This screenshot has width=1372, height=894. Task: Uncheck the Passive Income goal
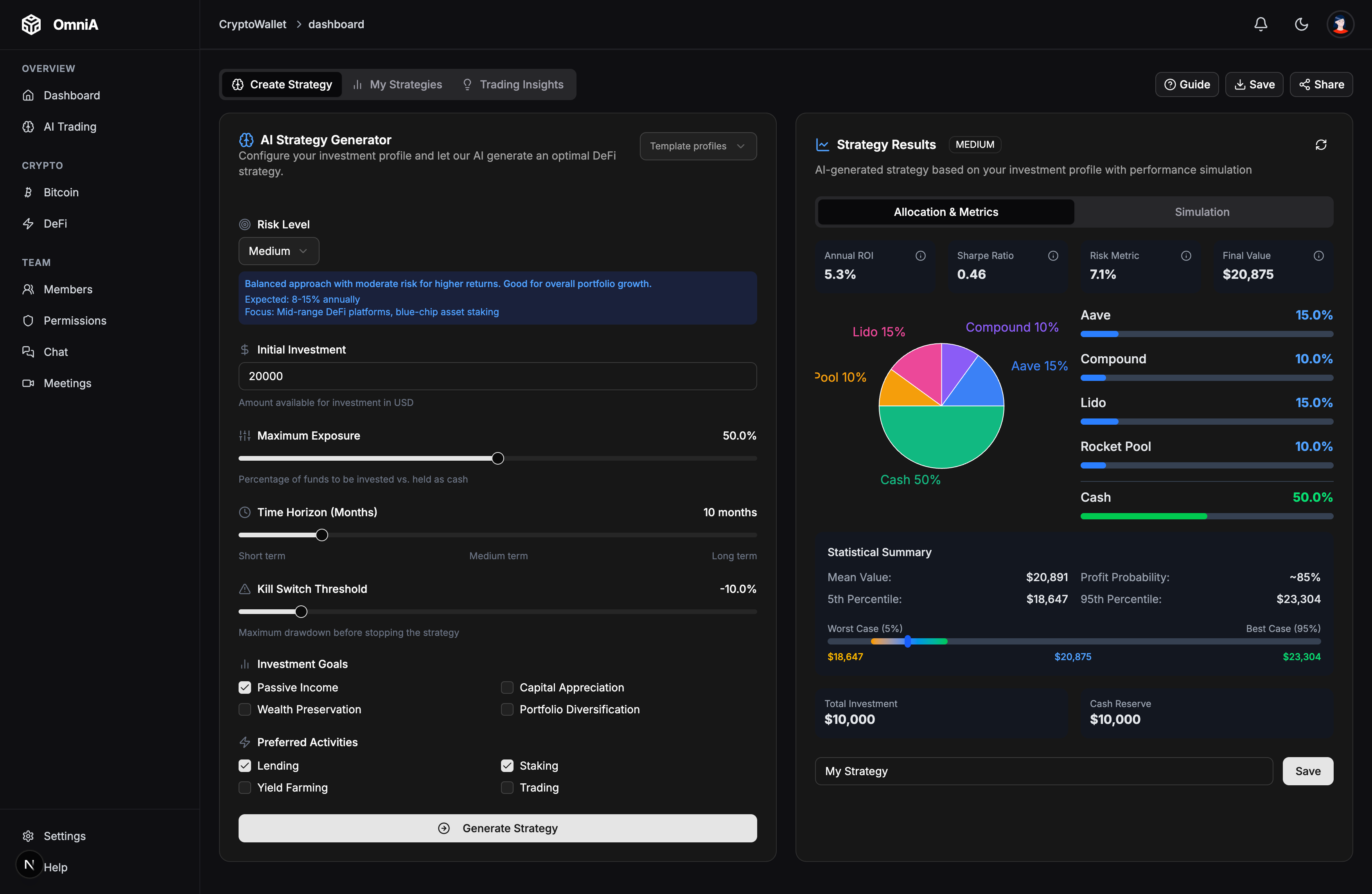[x=245, y=687]
